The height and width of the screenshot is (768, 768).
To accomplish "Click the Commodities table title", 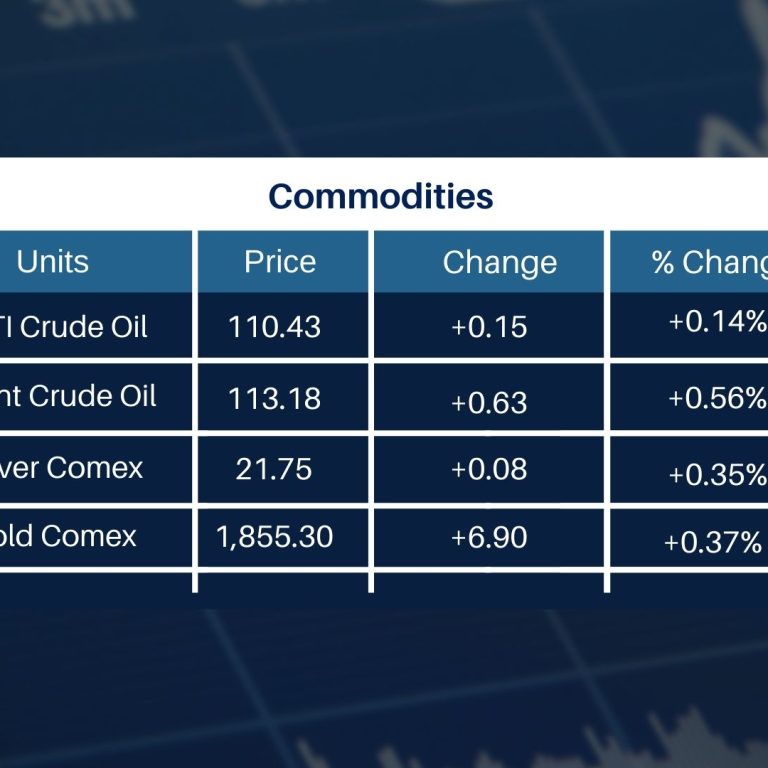I will (381, 196).
